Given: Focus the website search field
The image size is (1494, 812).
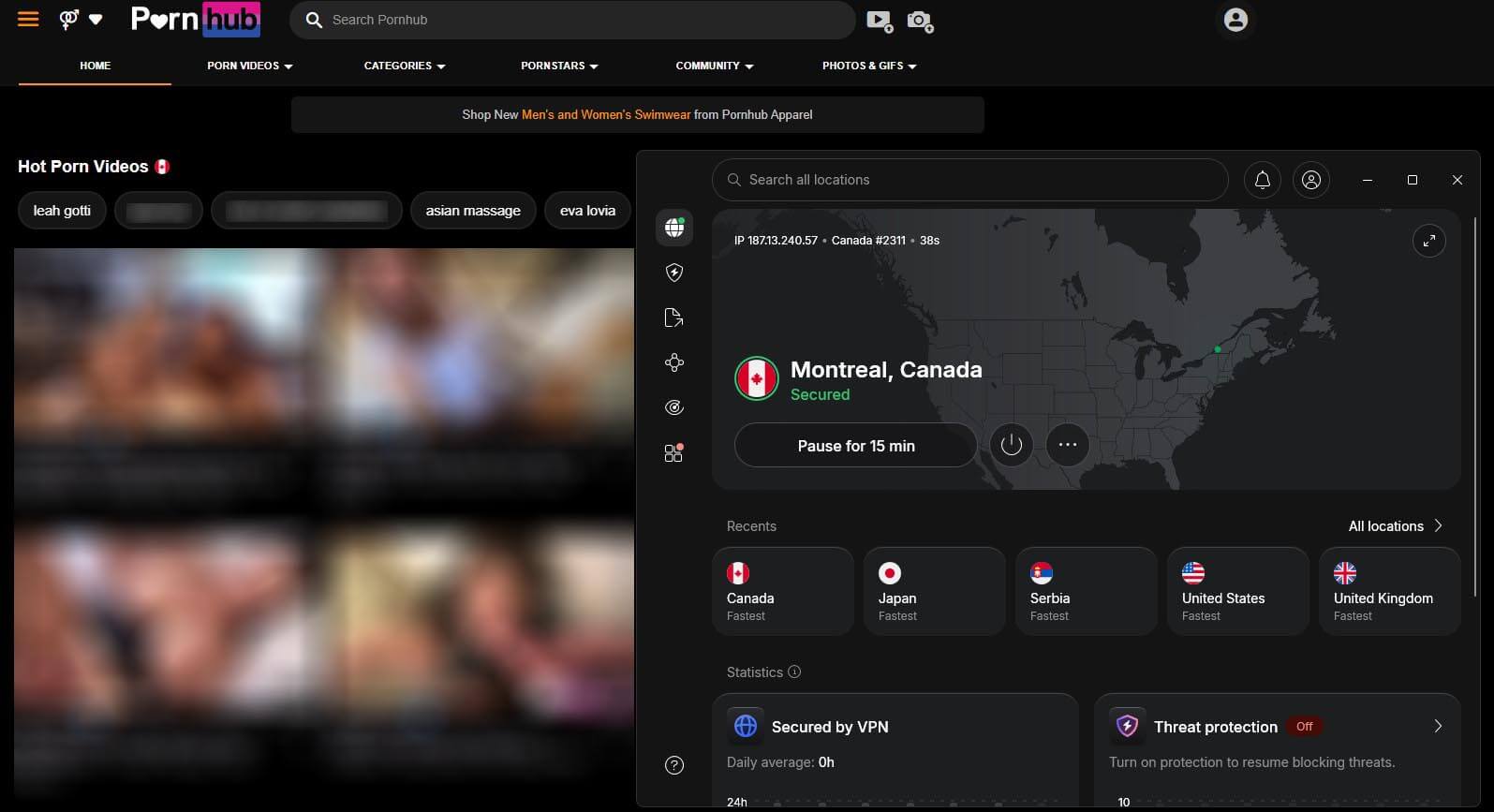Looking at the screenshot, I should (572, 20).
